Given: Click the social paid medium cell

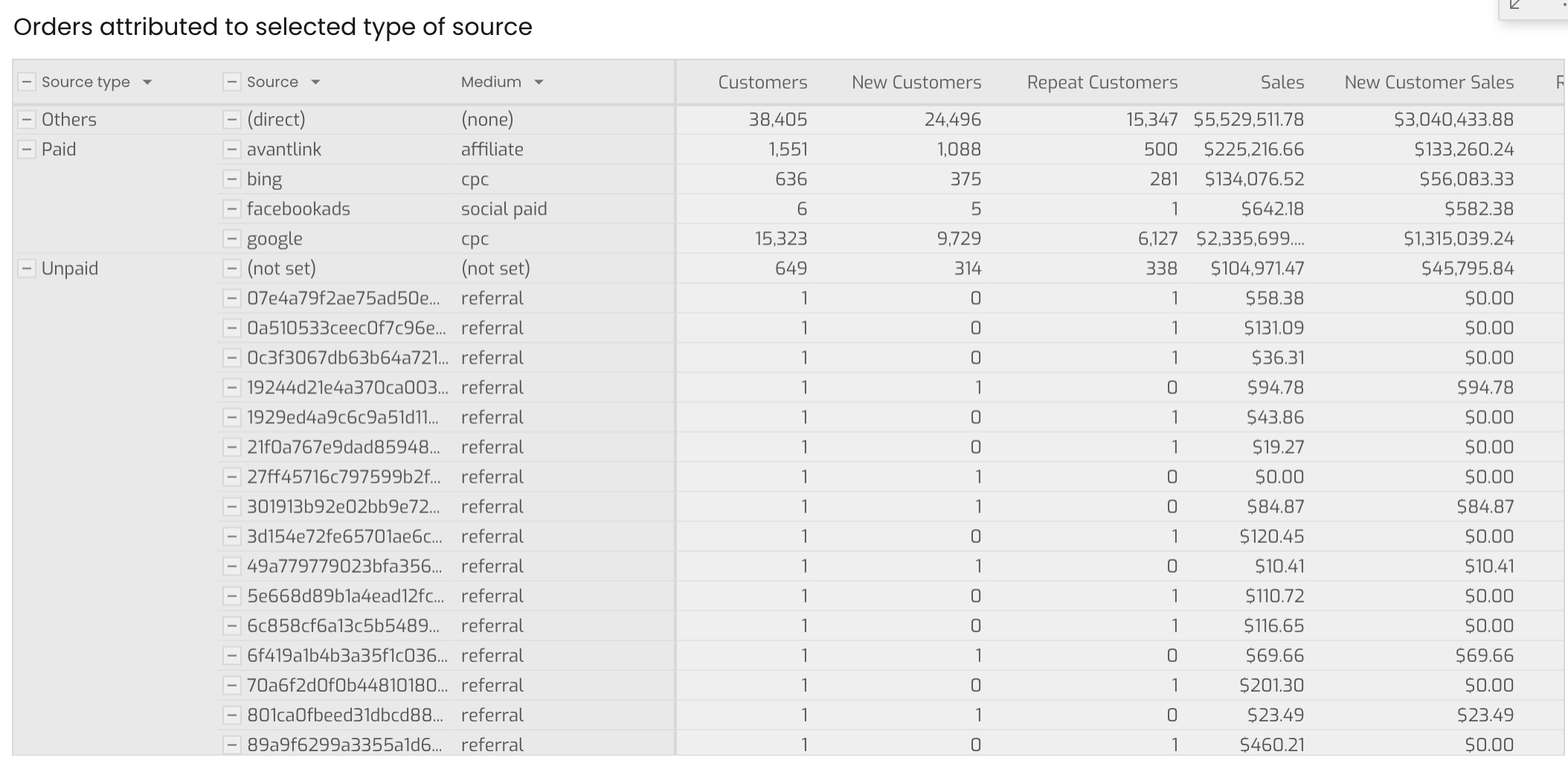Looking at the screenshot, I should pyautogui.click(x=504, y=209).
